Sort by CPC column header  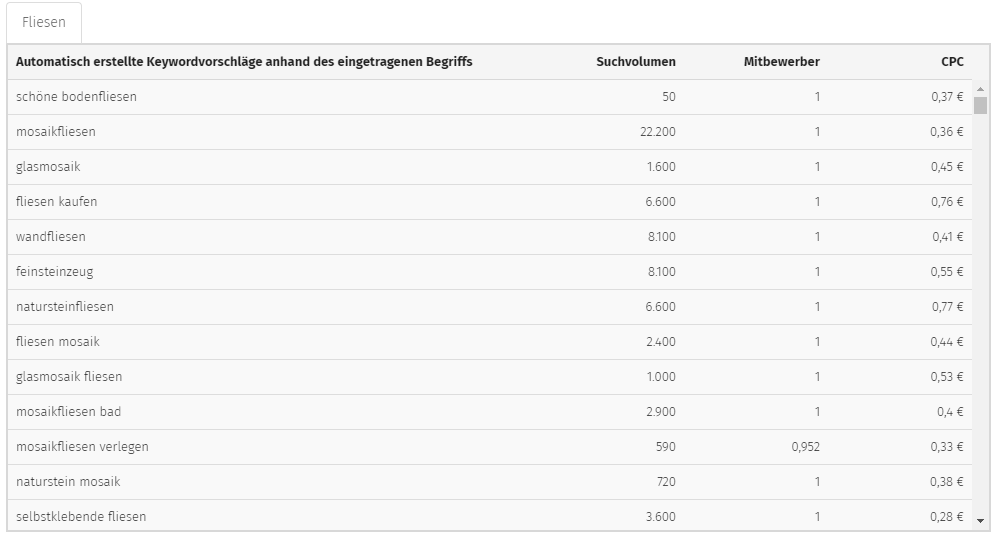tap(952, 62)
